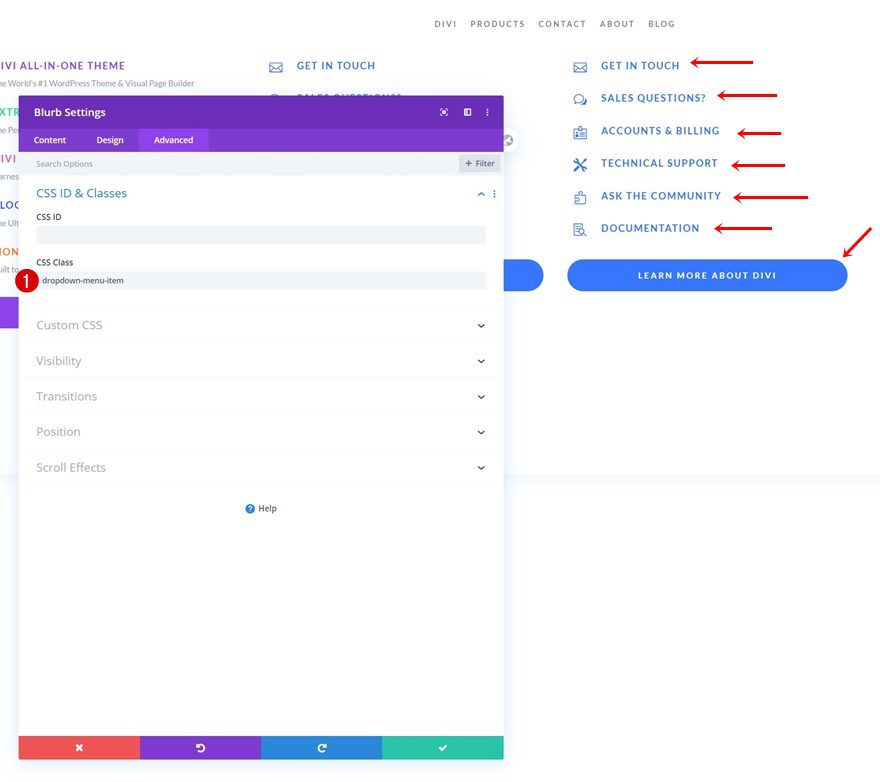Screen dimensions: 880x782
Task: Click the redo icon at modal bottom
Action: pyautogui.click(x=321, y=747)
